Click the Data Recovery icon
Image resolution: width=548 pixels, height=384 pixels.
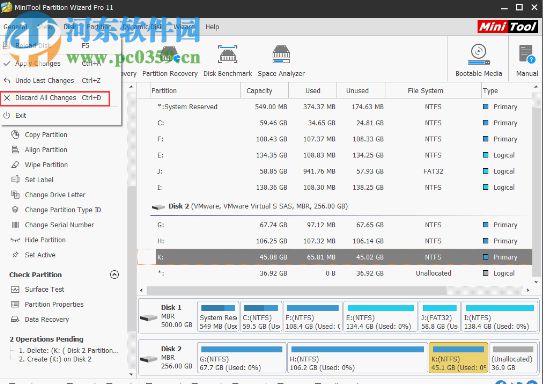coord(15,319)
